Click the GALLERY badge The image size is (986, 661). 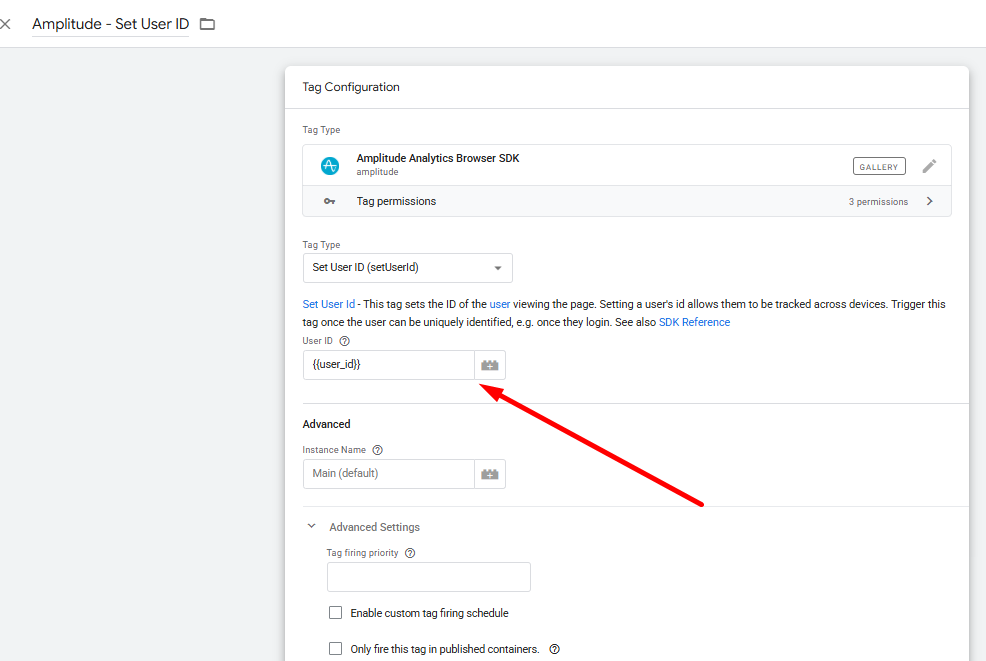pyautogui.click(x=879, y=167)
